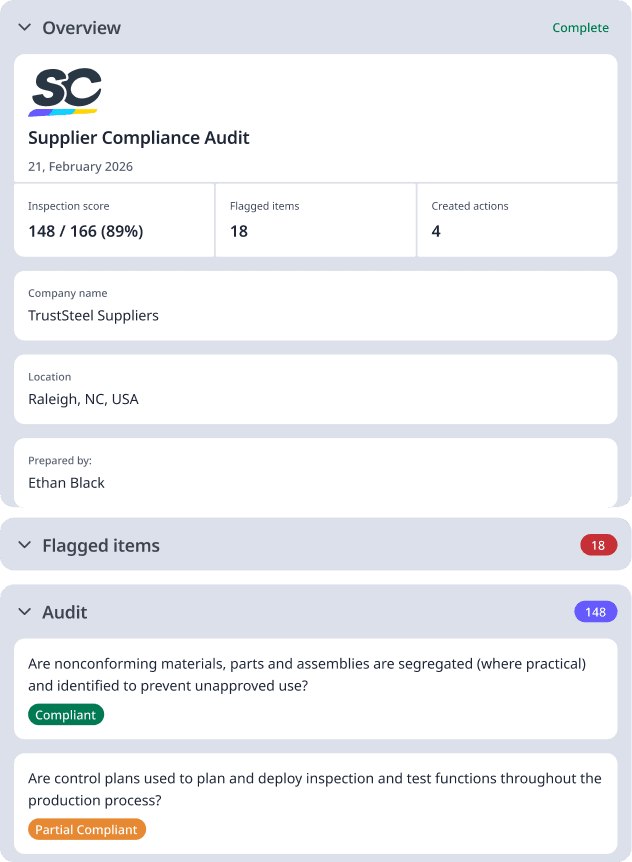Select the orange Partial Compliant status pill
632x862 pixels.
click(x=86, y=828)
